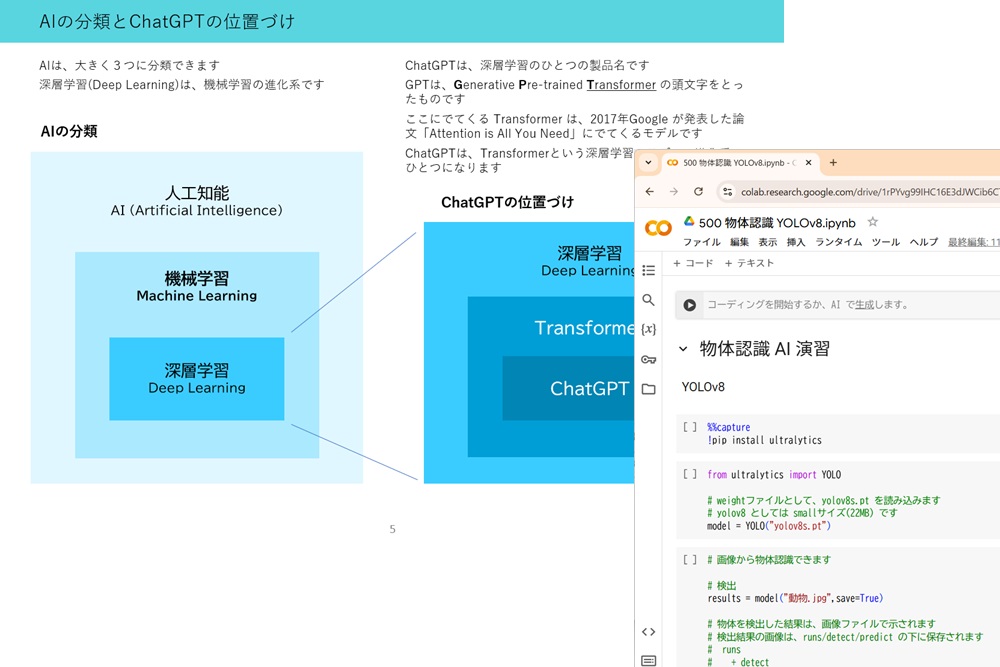Click the 生成 AI link in empty cell
1000x667 pixels.
tap(864, 305)
